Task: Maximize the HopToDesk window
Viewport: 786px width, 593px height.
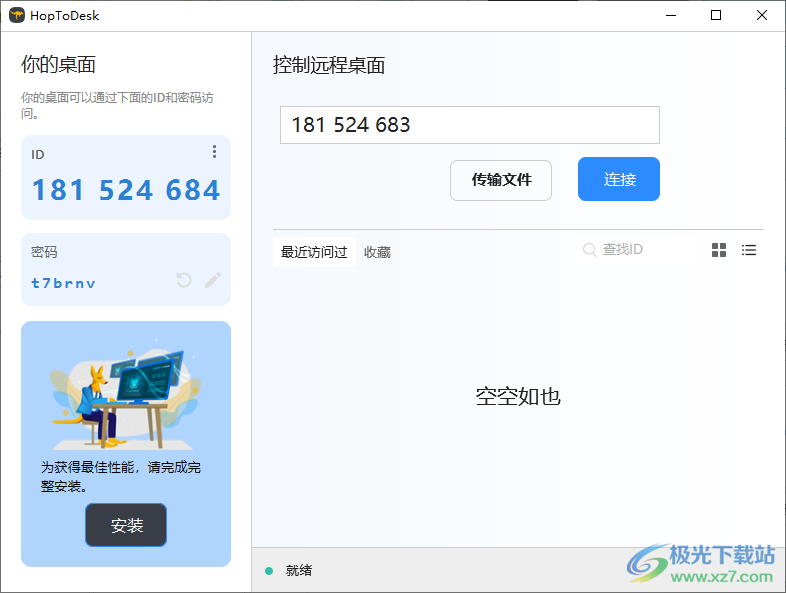Action: click(x=716, y=16)
